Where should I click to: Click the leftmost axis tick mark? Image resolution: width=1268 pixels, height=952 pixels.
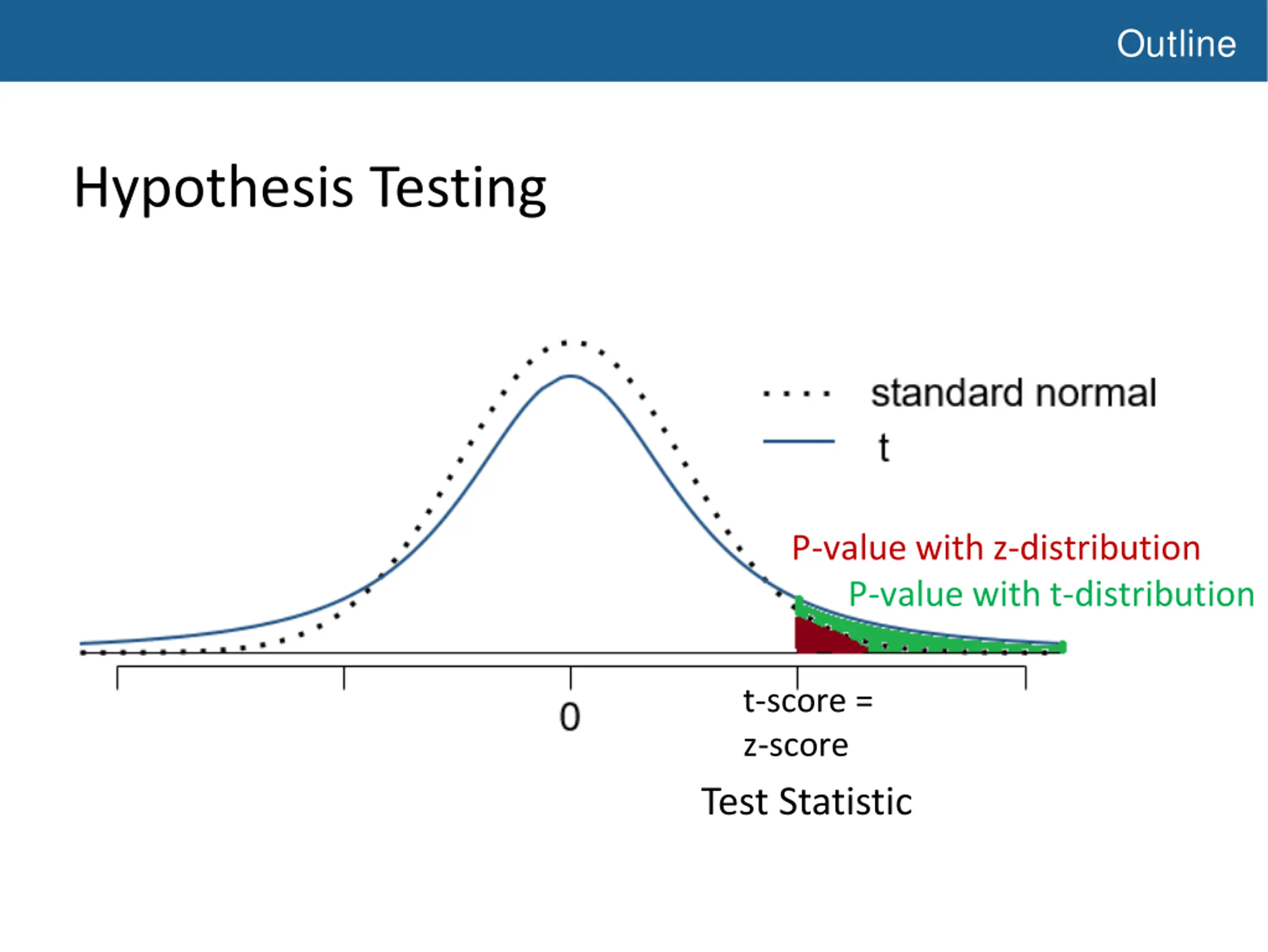[x=117, y=678]
